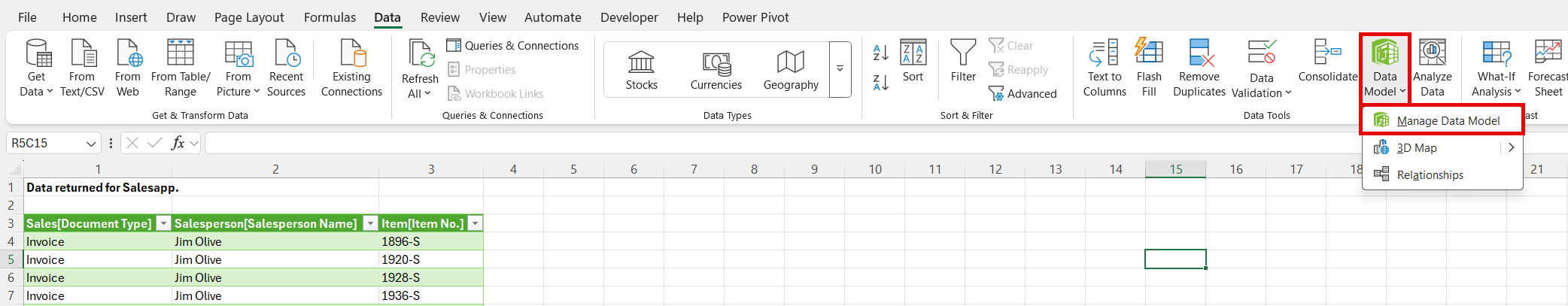This screenshot has width=1568, height=306.
Task: Switch to the View tab
Action: point(493,17)
